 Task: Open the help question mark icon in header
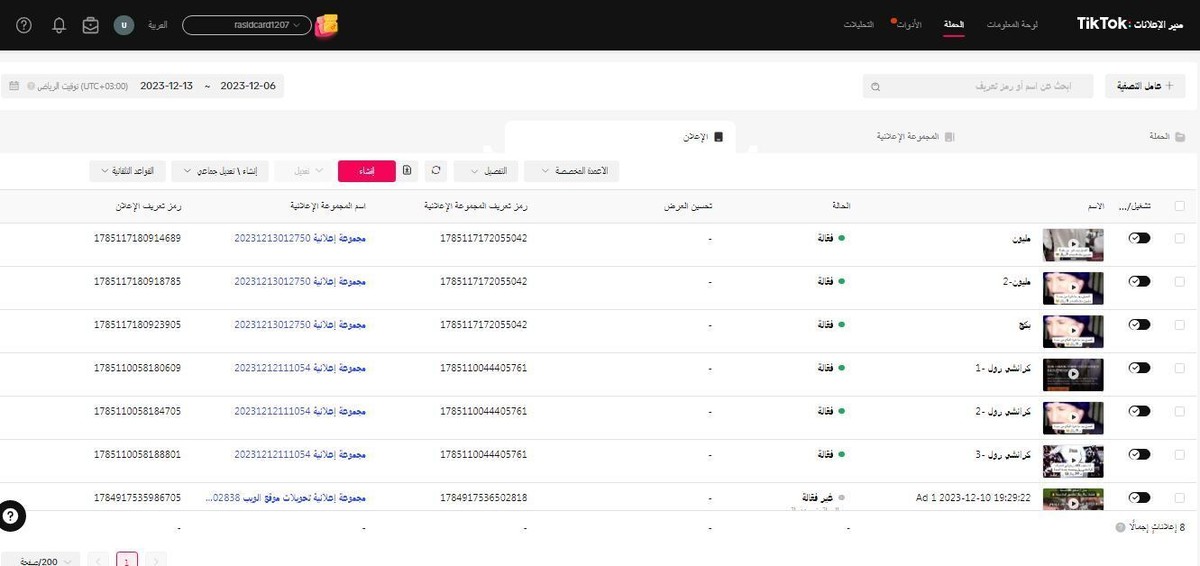(24, 25)
